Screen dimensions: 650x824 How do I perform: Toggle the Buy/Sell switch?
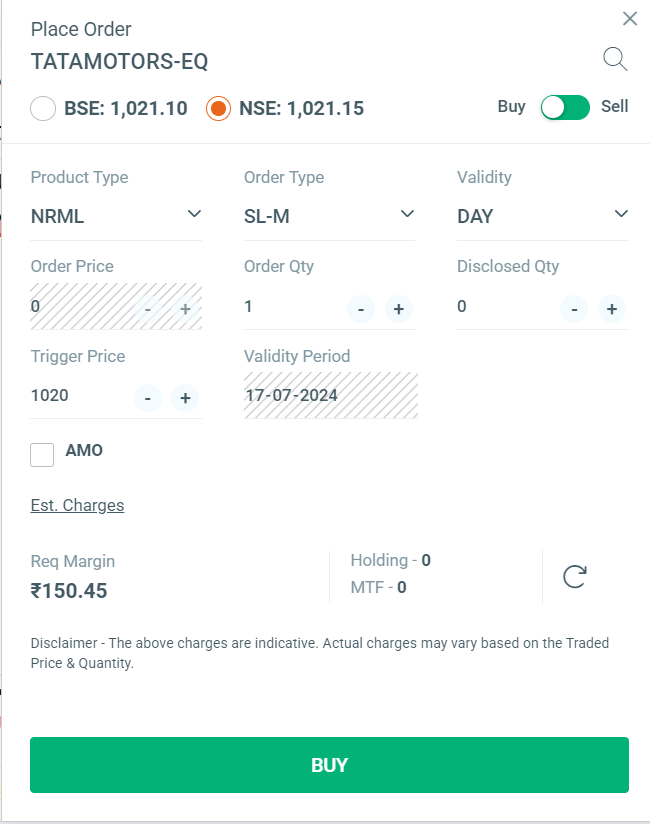(x=565, y=107)
